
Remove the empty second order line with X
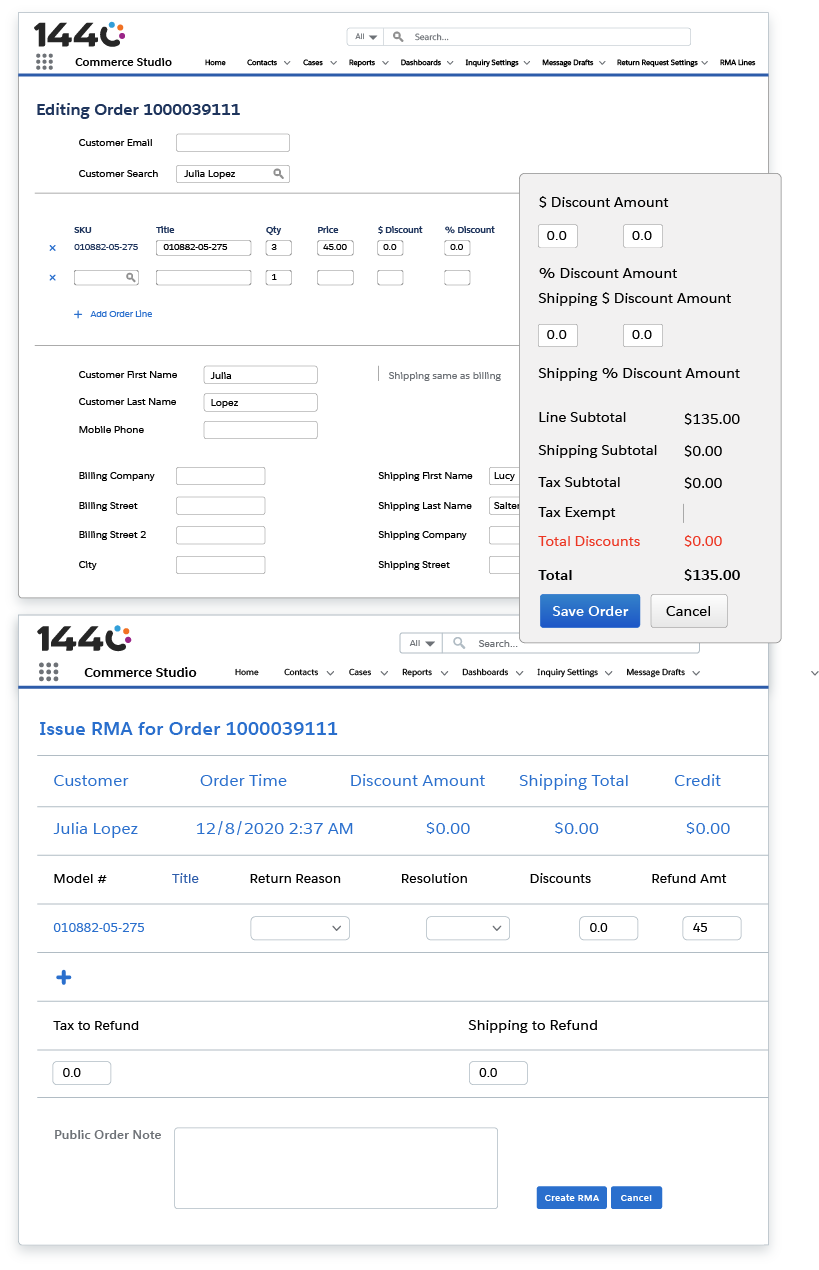click(53, 278)
